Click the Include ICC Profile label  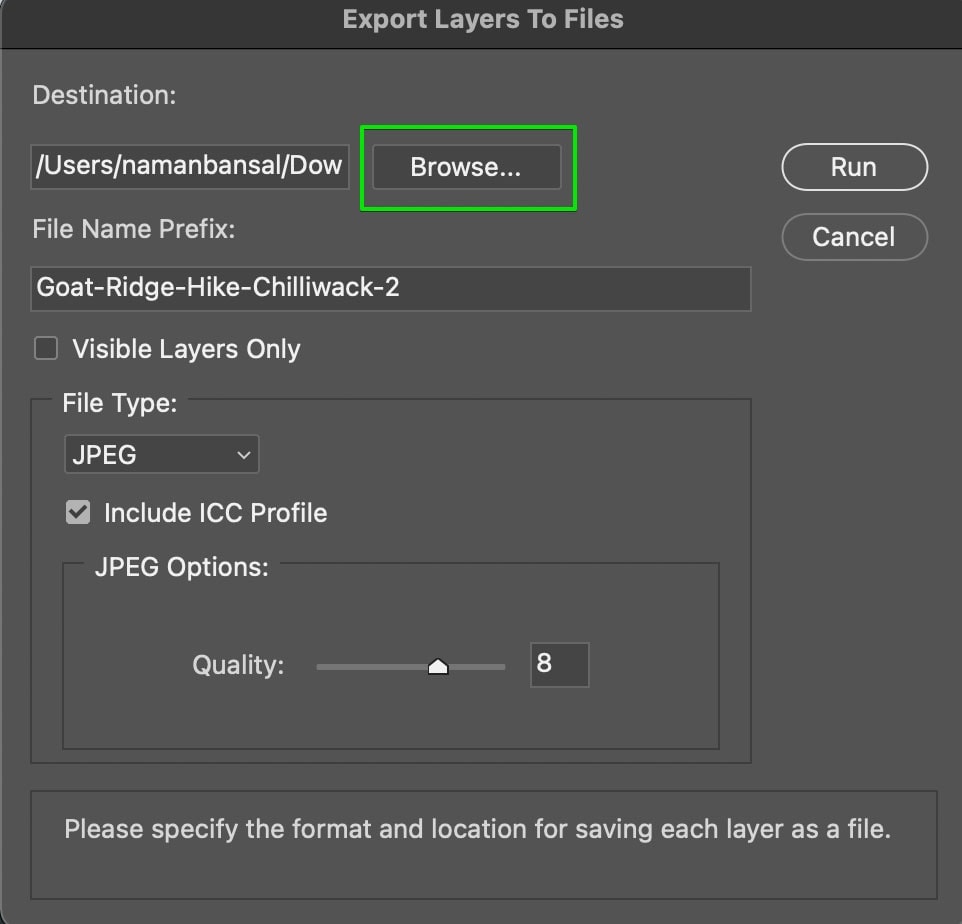pyautogui.click(x=215, y=513)
